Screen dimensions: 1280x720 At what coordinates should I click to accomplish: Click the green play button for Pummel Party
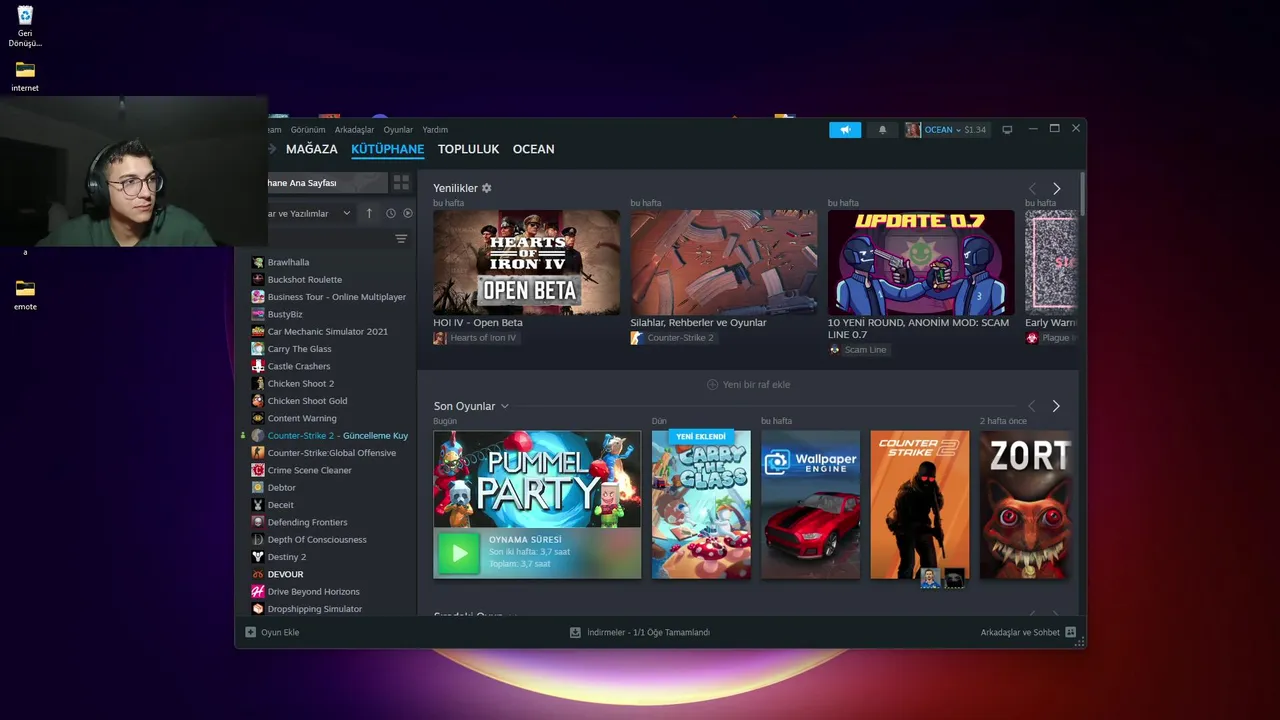459,553
